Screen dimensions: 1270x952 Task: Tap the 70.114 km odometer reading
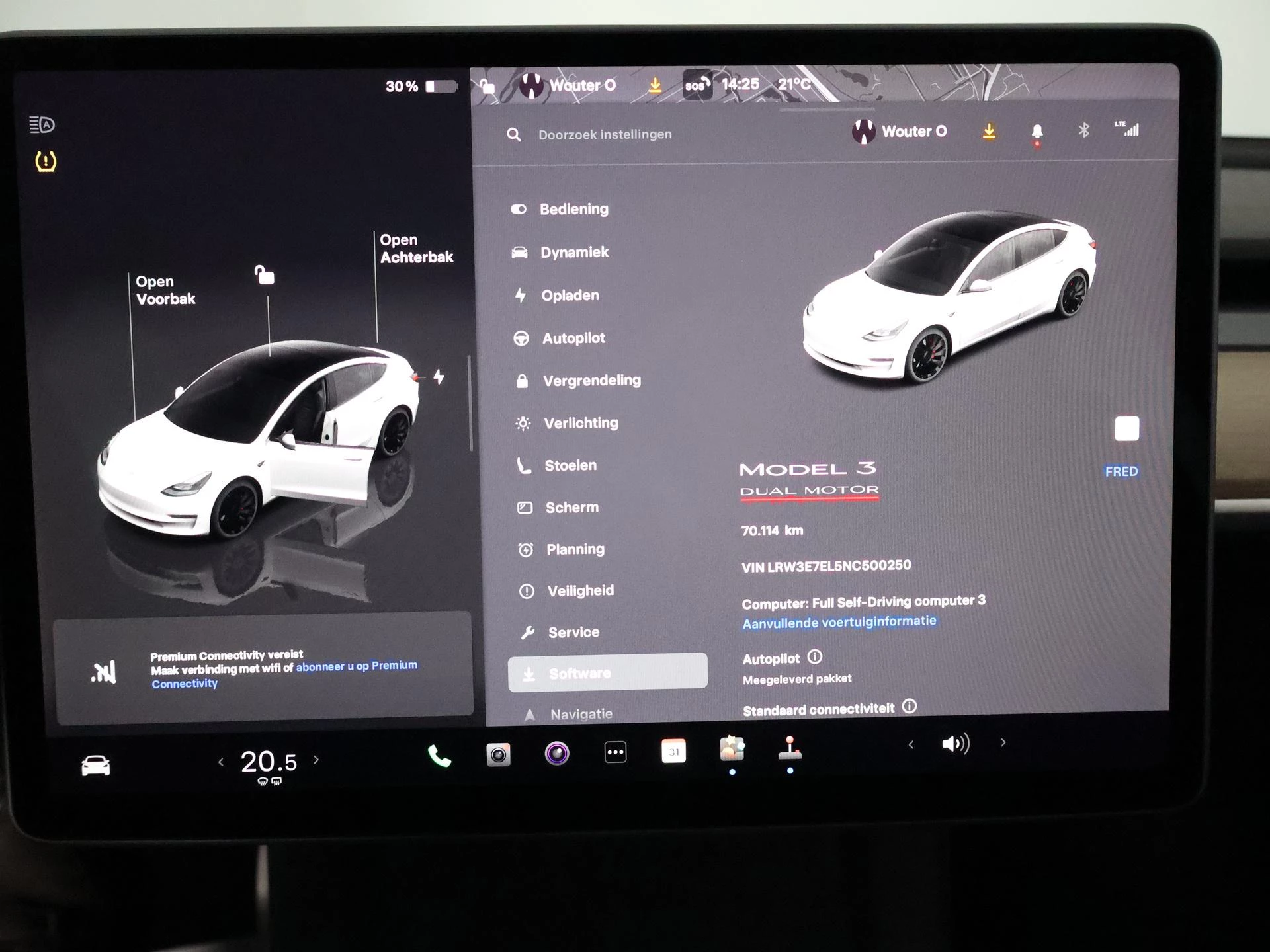(772, 530)
